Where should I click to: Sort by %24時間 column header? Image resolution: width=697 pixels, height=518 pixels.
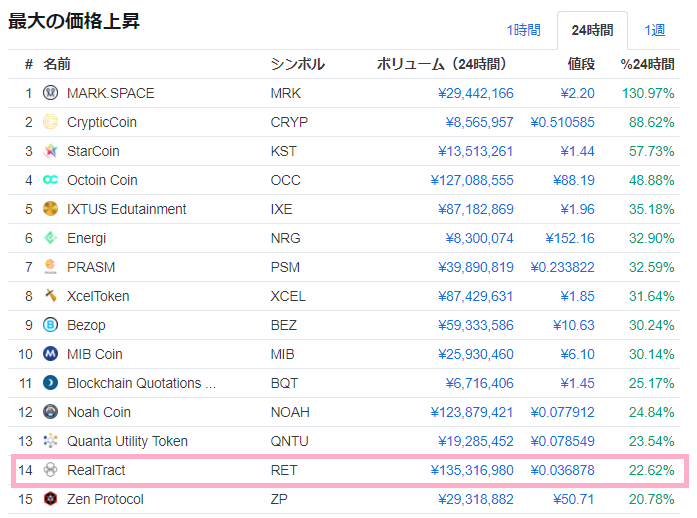pos(647,64)
